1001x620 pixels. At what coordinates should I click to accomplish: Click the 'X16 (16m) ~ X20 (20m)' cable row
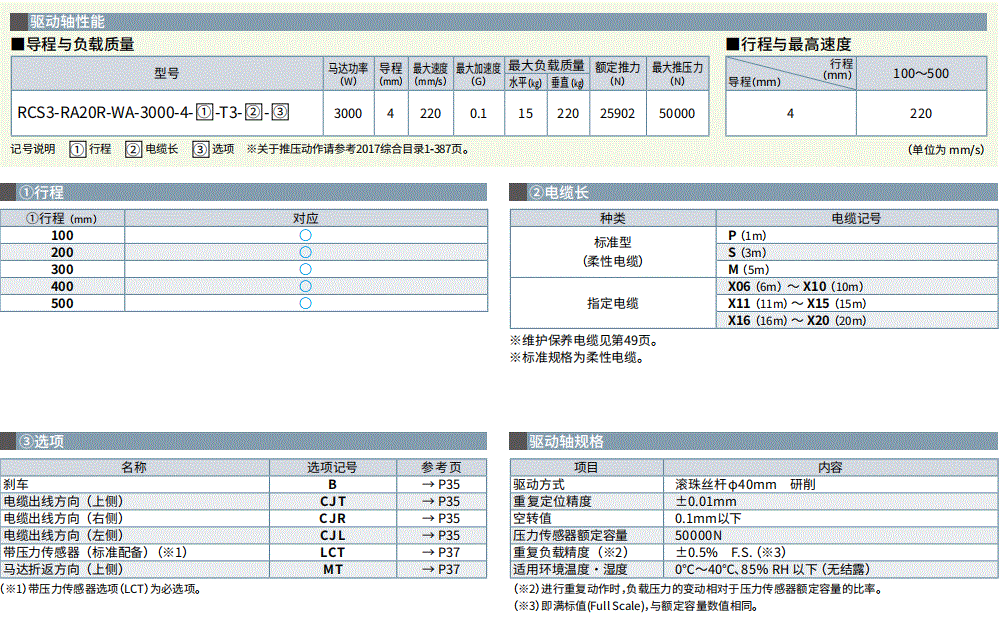(797, 321)
